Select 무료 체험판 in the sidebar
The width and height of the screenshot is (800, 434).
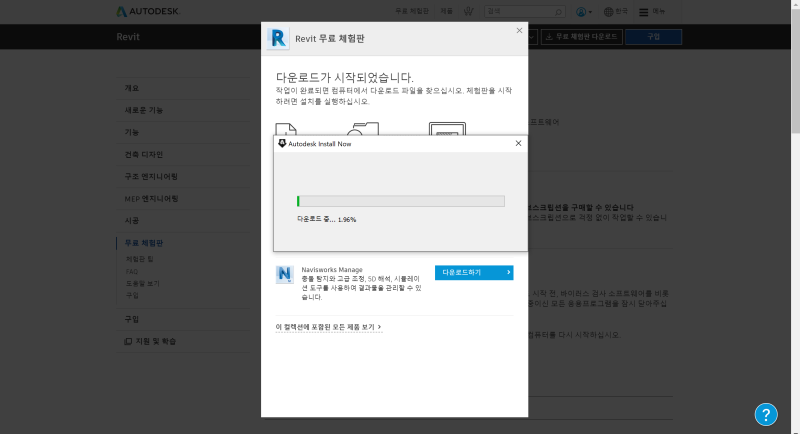[144, 243]
